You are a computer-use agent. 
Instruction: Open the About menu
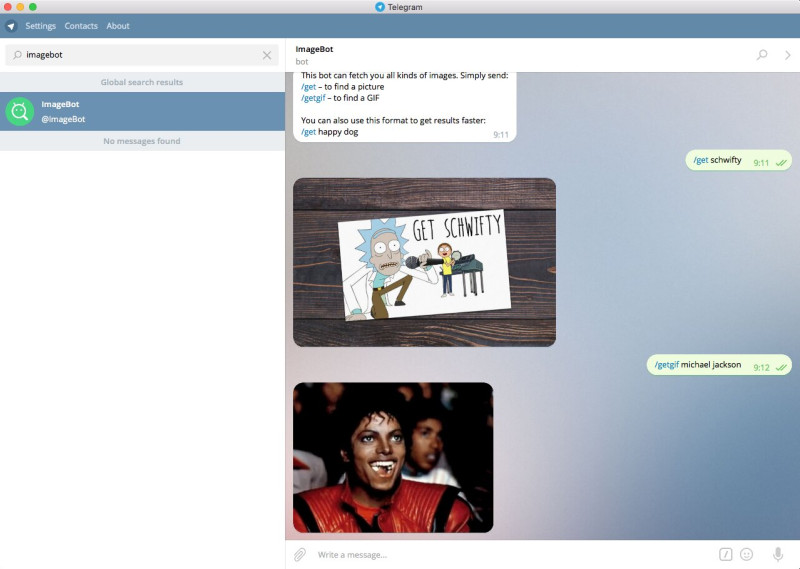118,26
